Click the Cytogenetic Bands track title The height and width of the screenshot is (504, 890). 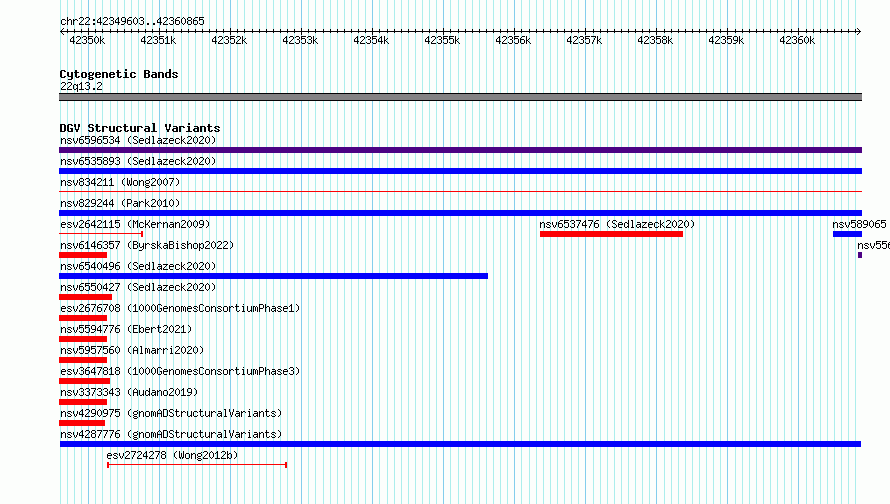point(119,74)
